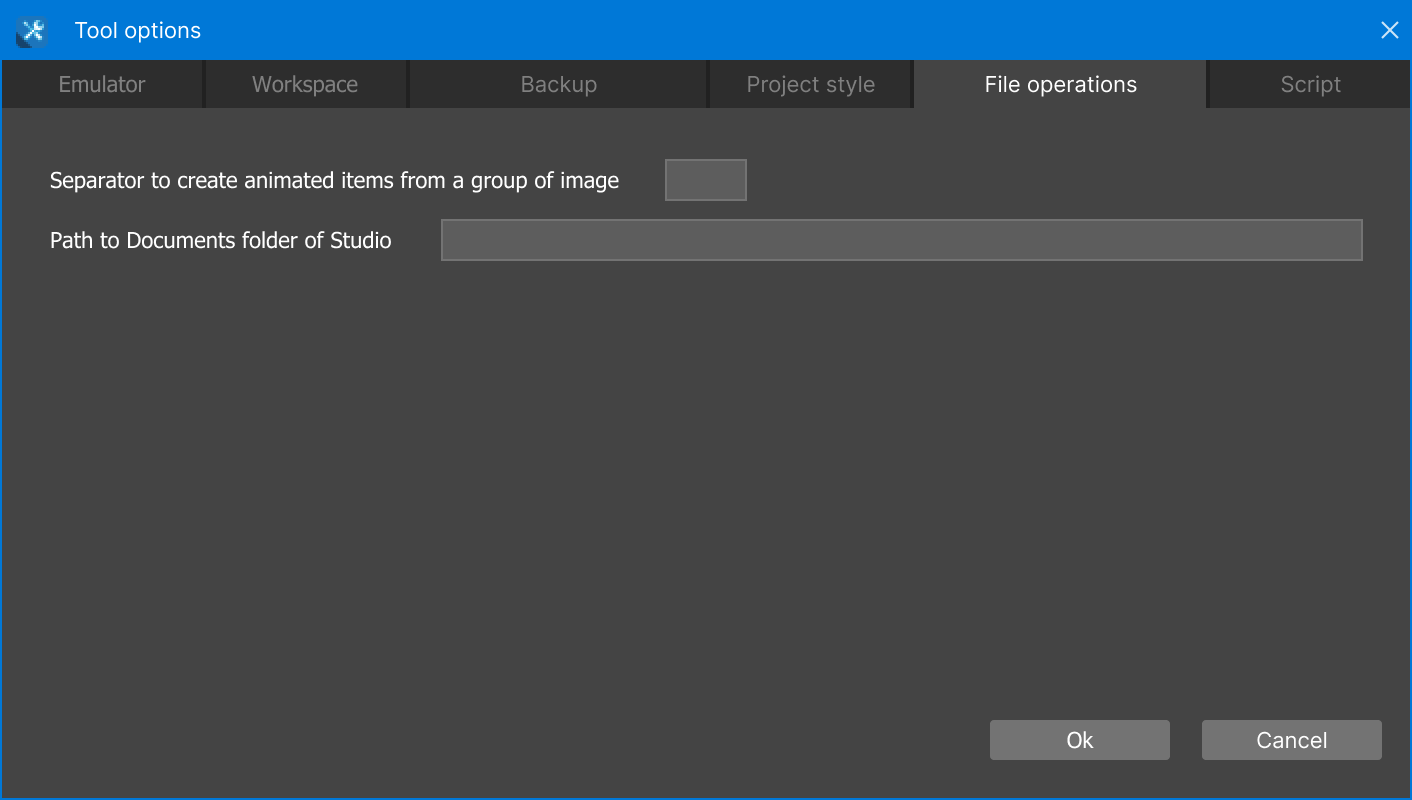The height and width of the screenshot is (800, 1412).
Task: Go to the Project style tab
Action: pos(810,85)
